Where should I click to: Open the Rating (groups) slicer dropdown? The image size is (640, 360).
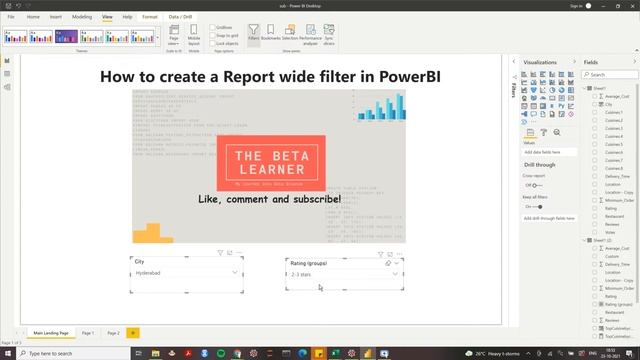coord(395,274)
